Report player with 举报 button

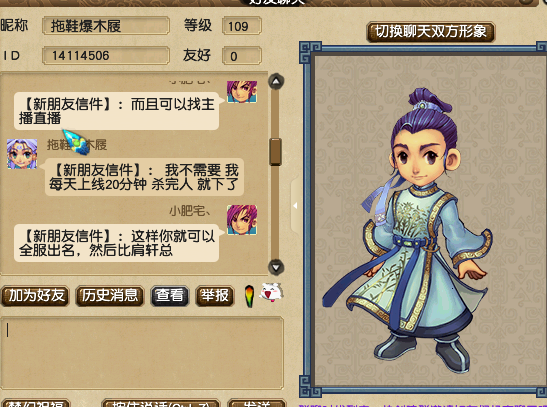tap(214, 296)
